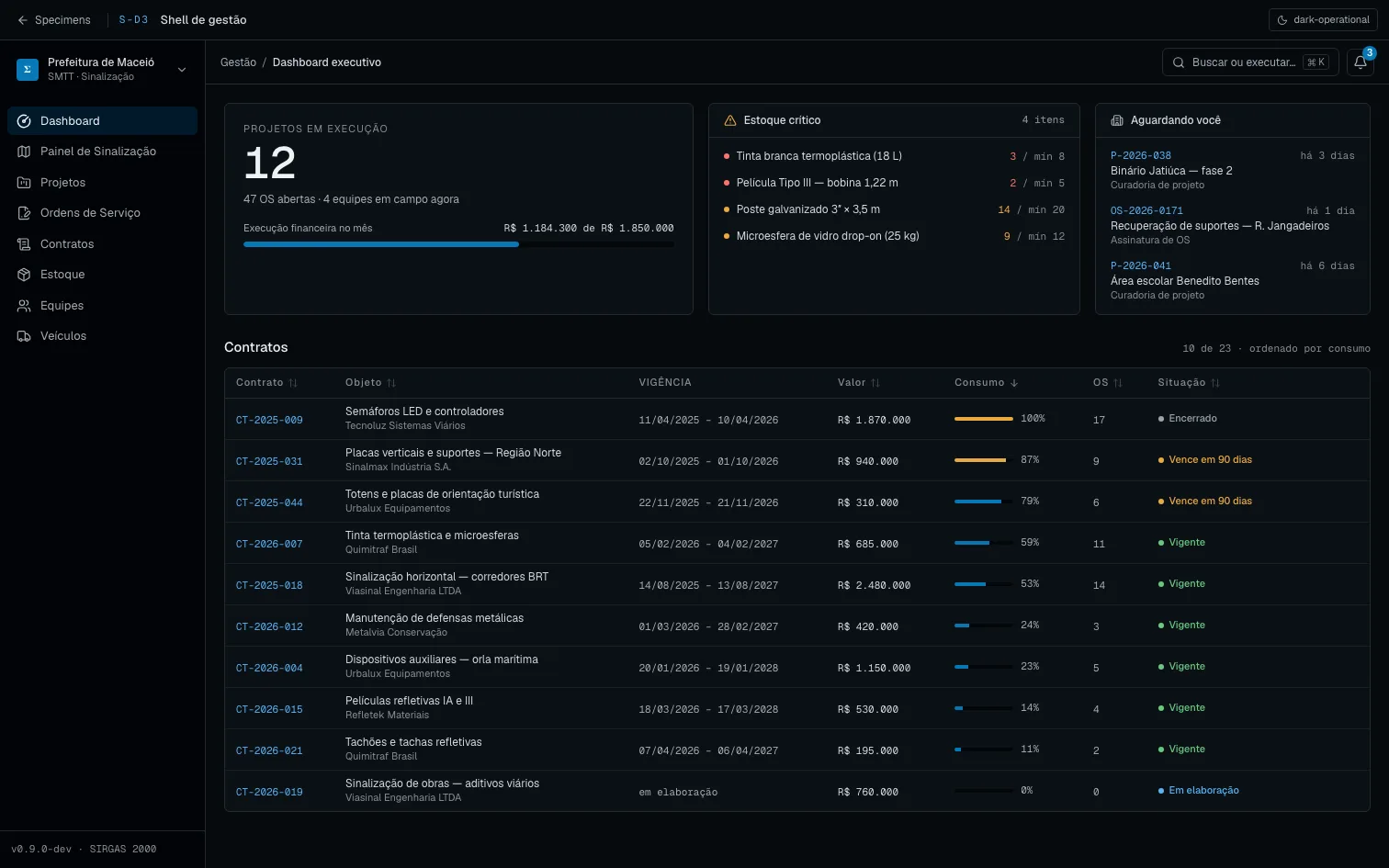Open the Projetos section
The width and height of the screenshot is (1389, 868).
(x=102, y=183)
